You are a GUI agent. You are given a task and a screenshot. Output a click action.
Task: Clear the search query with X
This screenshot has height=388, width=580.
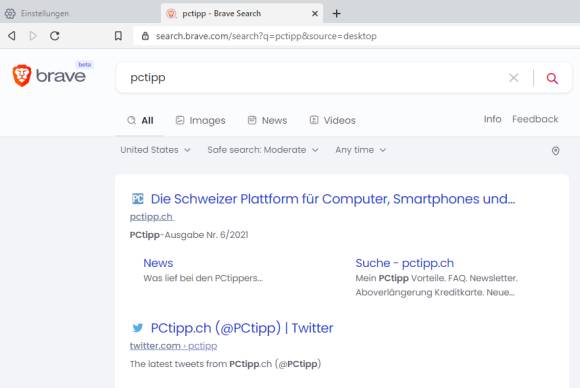513,78
